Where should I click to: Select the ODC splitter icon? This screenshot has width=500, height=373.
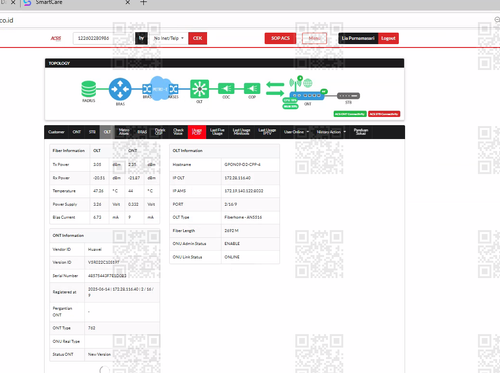(x=226, y=89)
